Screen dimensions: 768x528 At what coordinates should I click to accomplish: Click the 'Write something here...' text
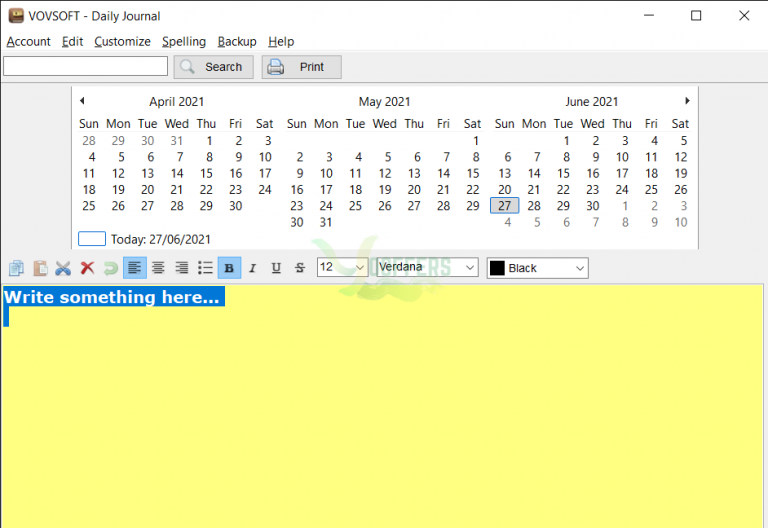[x=112, y=297]
